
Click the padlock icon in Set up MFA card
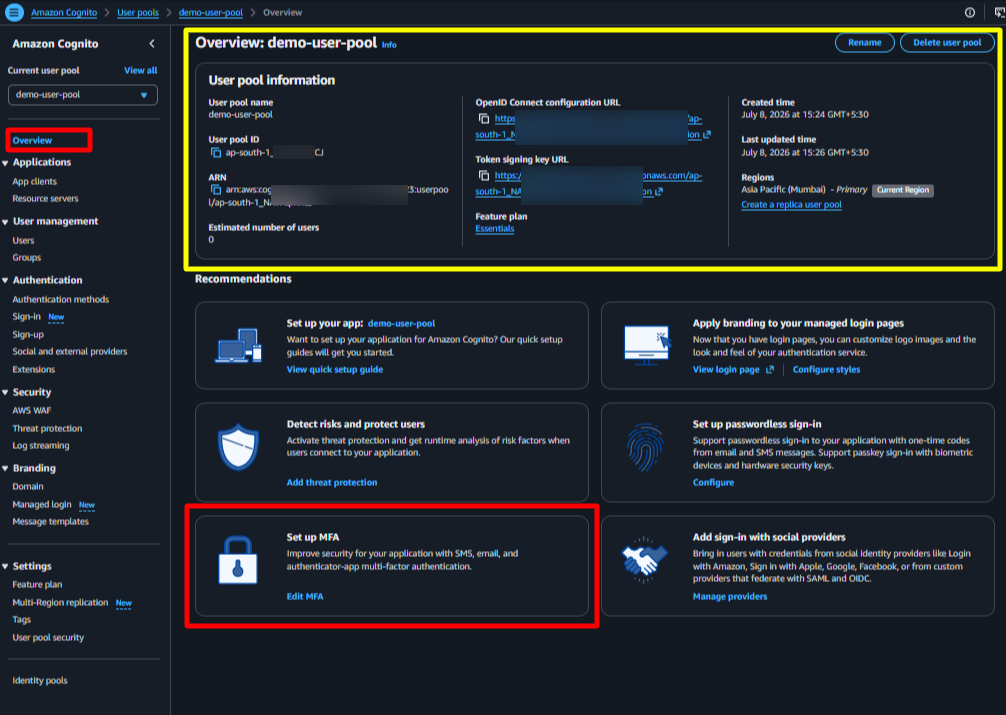click(x=238, y=560)
